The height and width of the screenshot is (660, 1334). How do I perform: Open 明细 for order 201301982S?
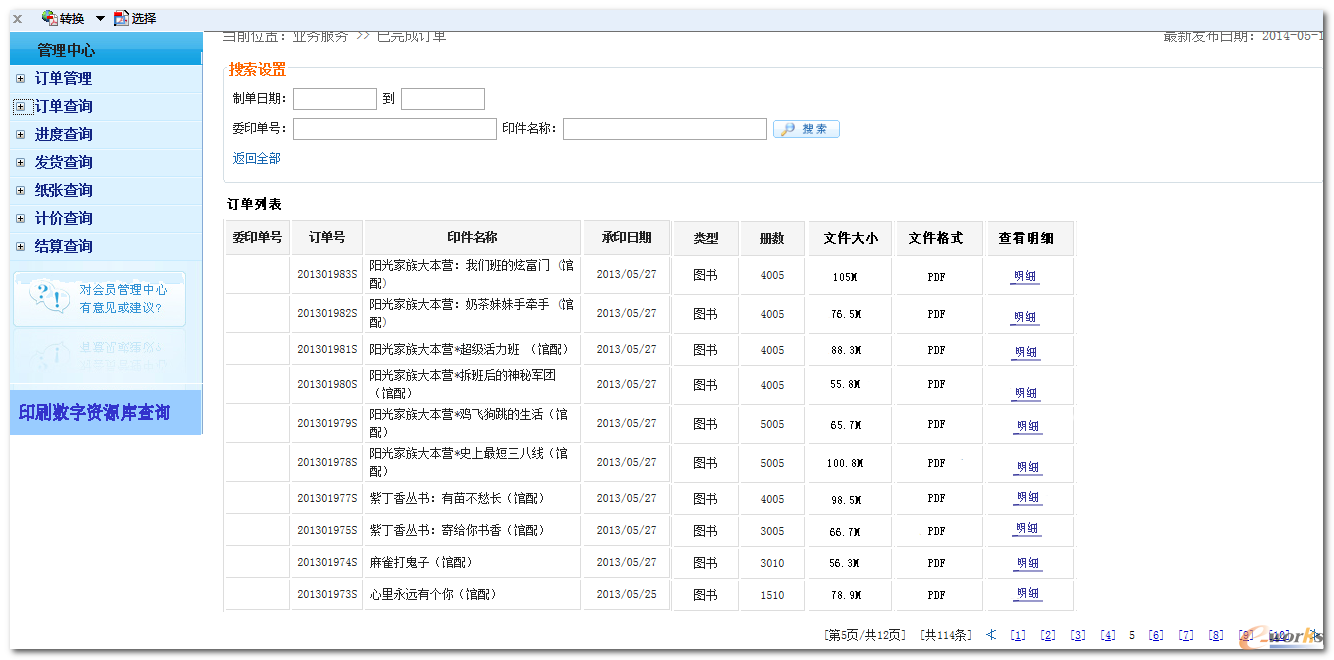(1025, 317)
